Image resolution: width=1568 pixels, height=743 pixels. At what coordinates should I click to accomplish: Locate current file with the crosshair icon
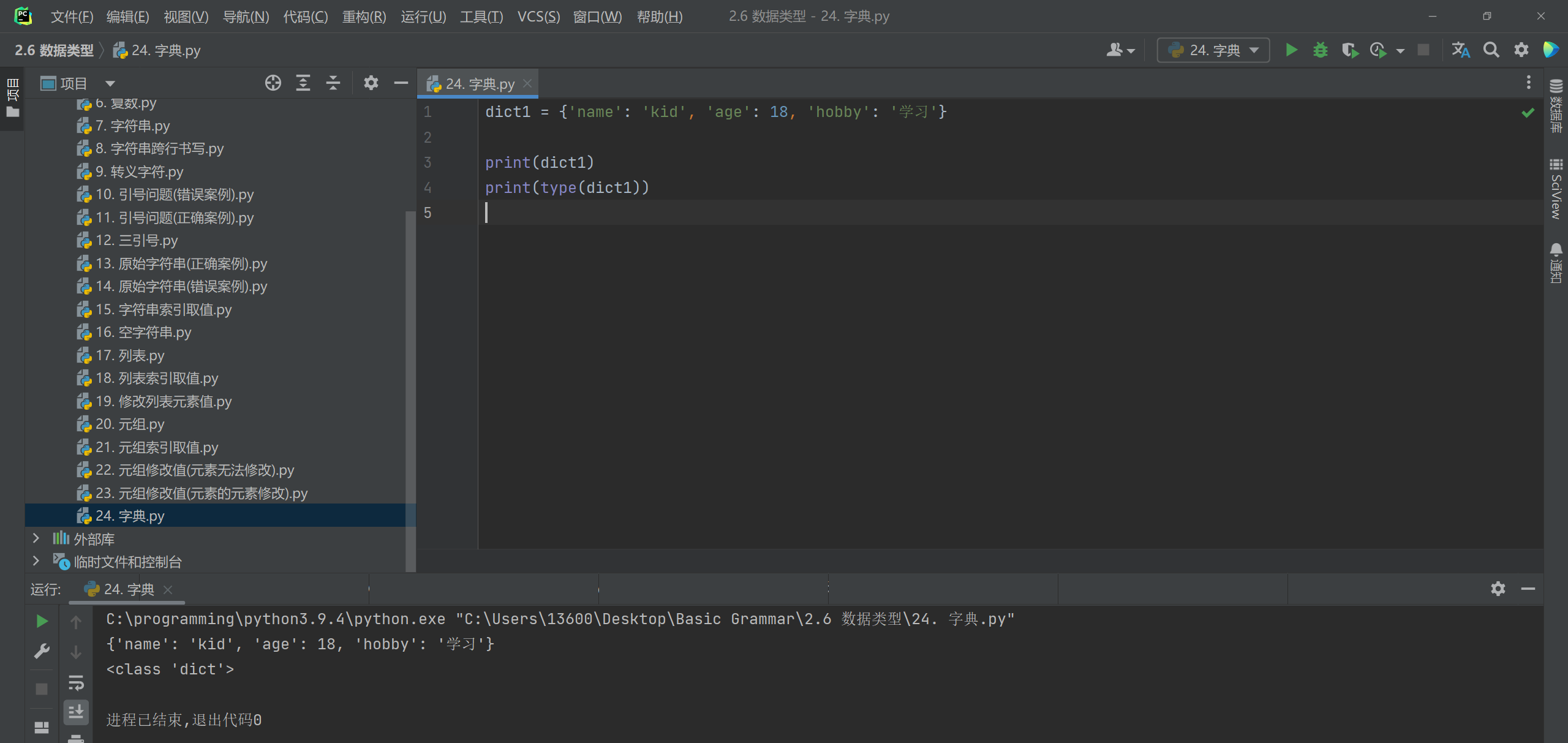point(273,83)
